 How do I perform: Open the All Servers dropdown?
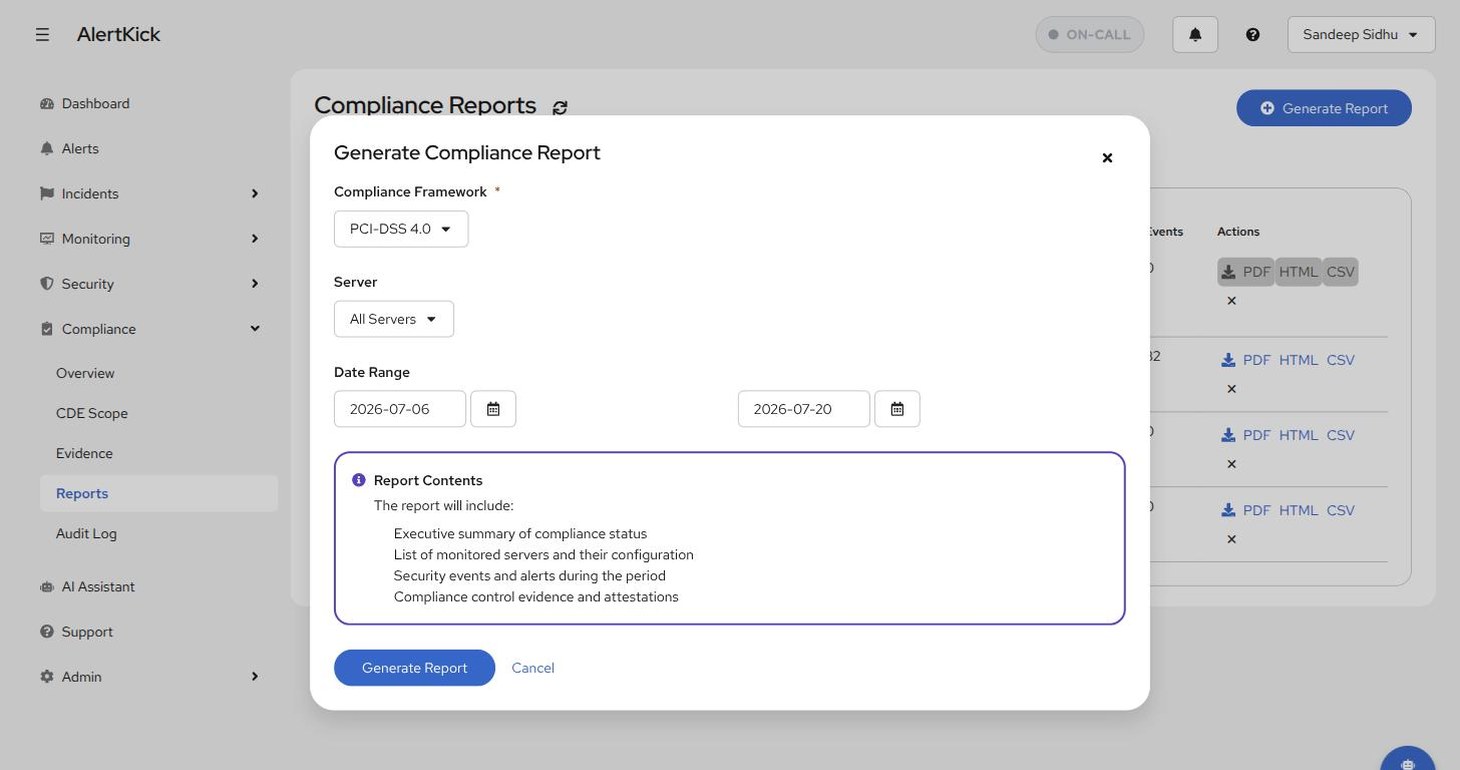coord(394,319)
